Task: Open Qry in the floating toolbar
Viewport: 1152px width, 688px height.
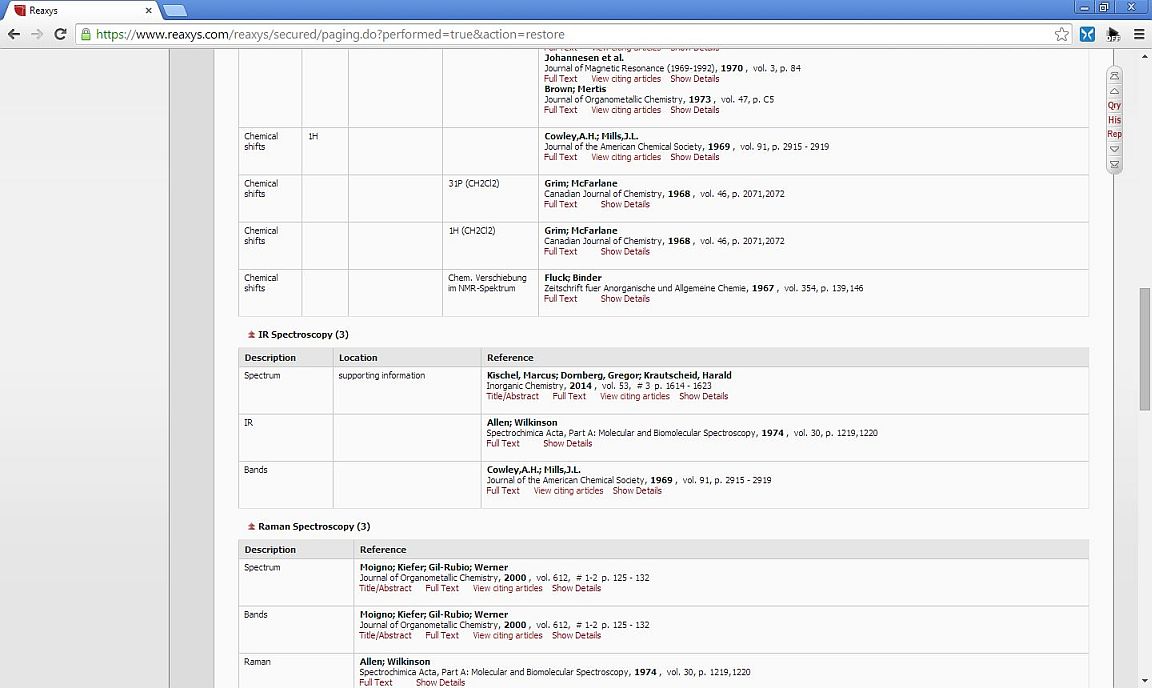Action: 1115,105
